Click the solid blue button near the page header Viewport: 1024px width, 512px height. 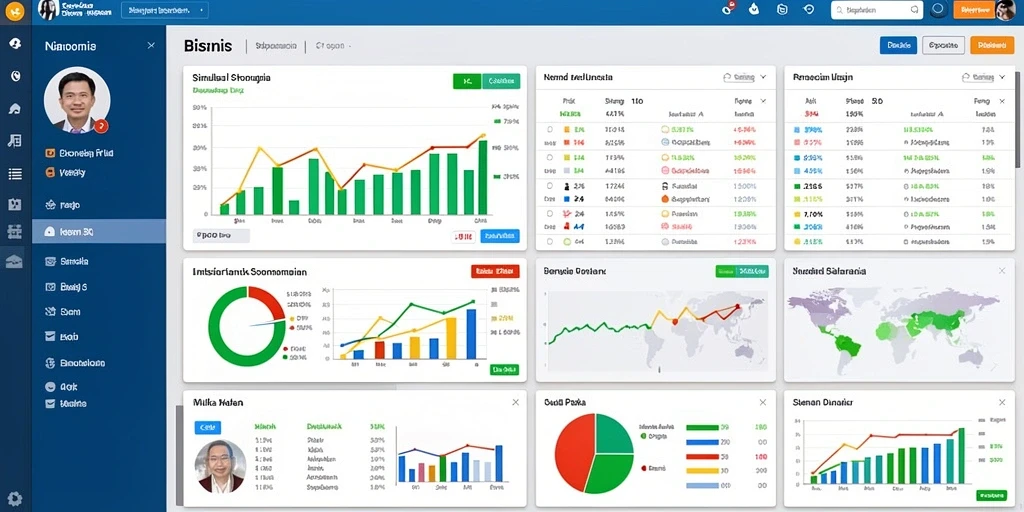(898, 45)
